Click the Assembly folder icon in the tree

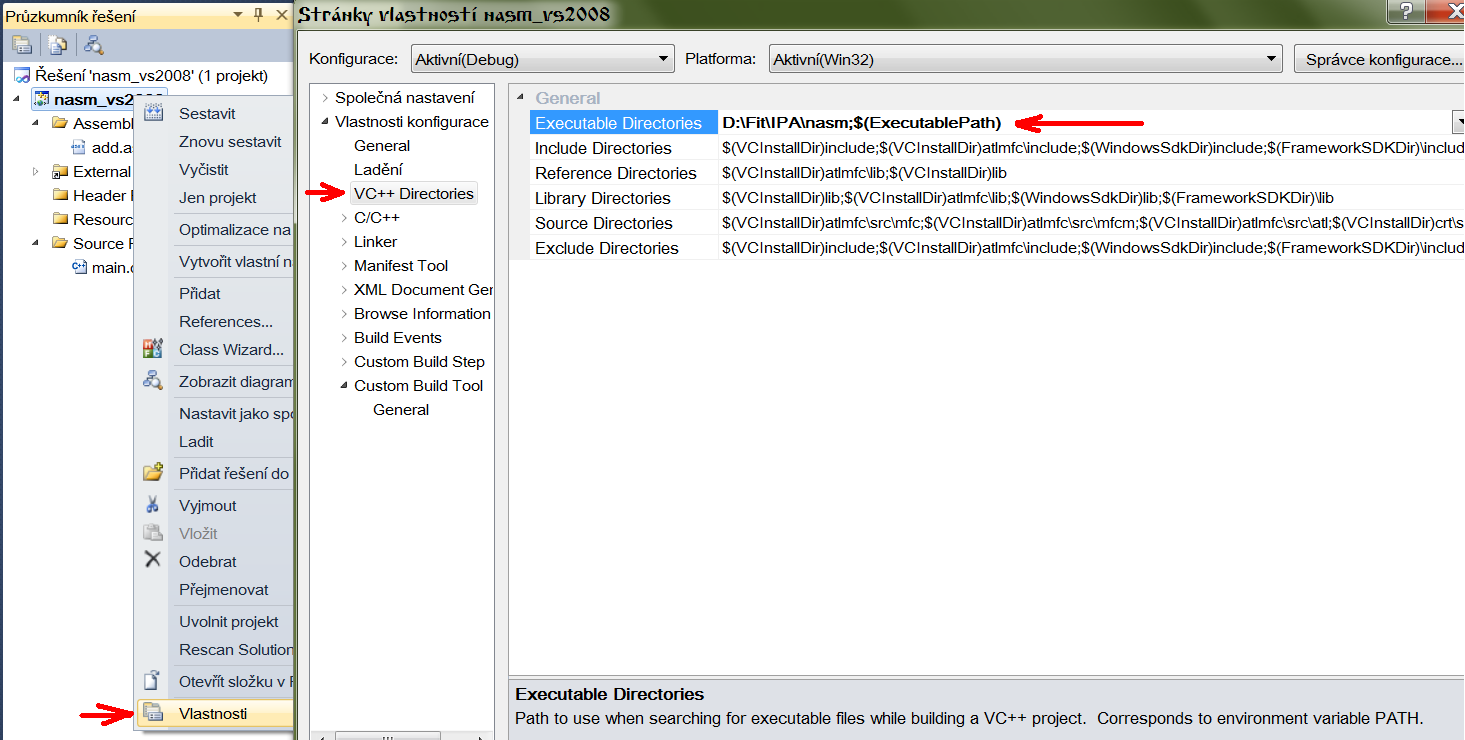[x=60, y=123]
